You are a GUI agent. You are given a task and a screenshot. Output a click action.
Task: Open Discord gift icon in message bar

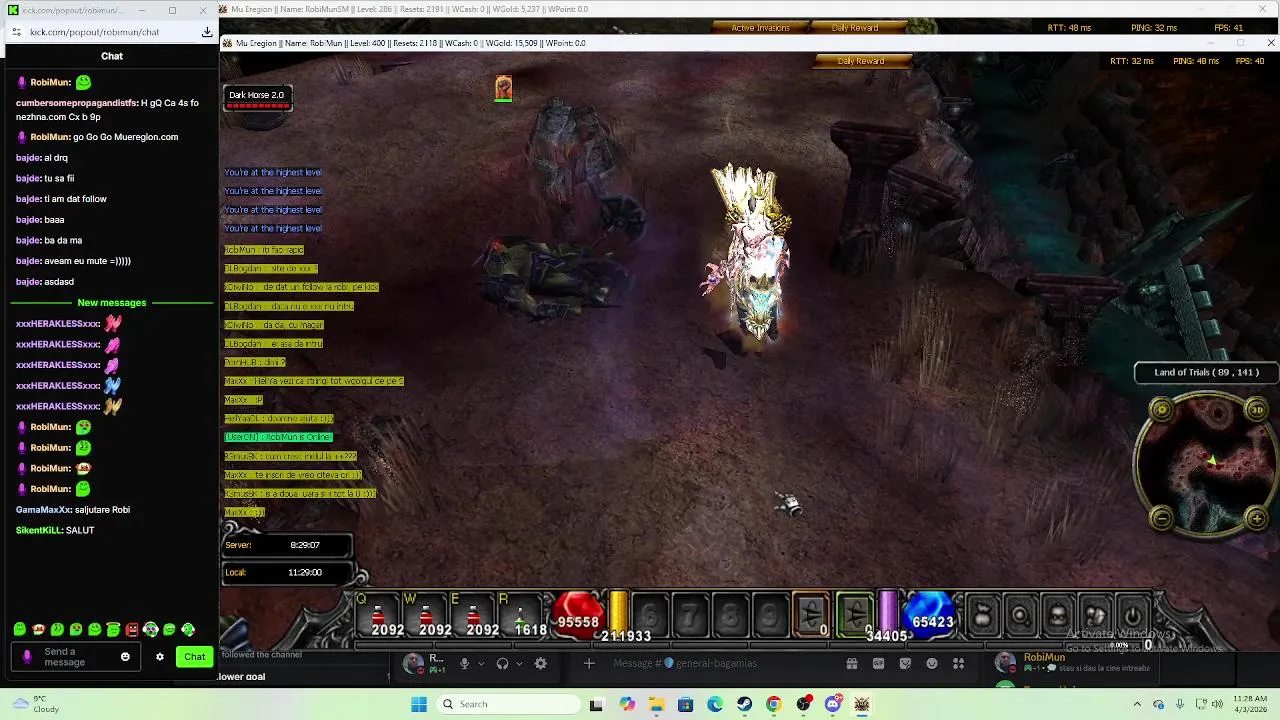852,663
